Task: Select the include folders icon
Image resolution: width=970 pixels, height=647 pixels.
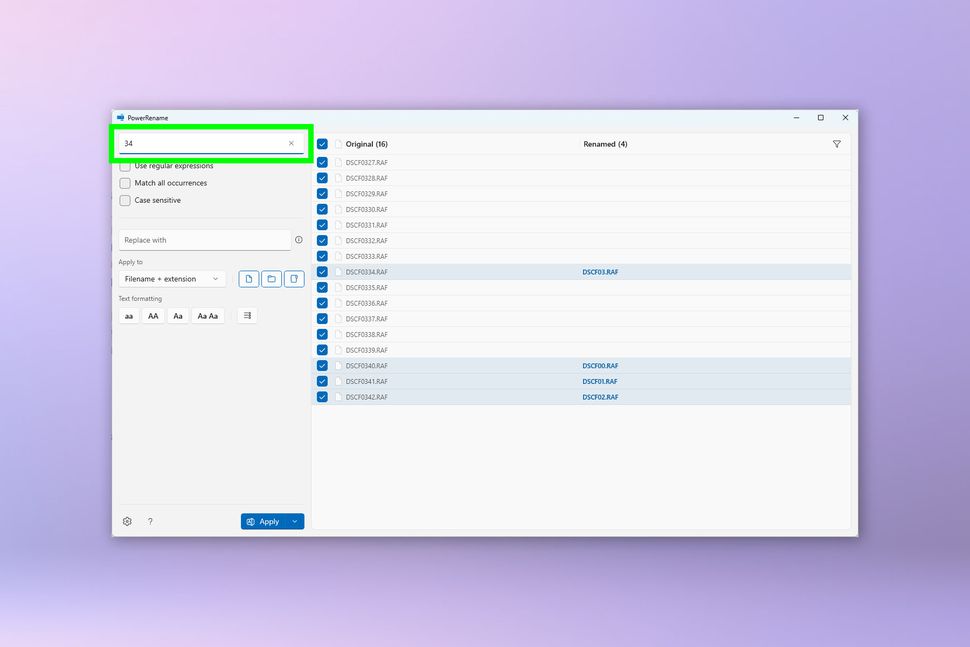Action: click(271, 278)
